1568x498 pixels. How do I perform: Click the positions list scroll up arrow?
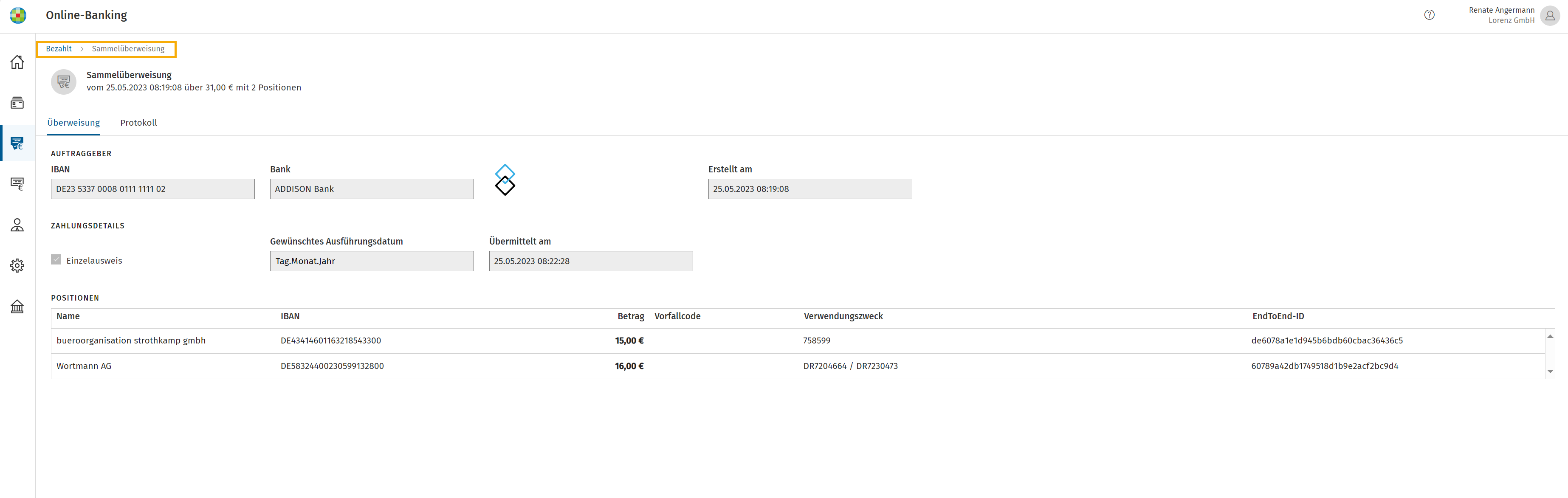(1550, 337)
